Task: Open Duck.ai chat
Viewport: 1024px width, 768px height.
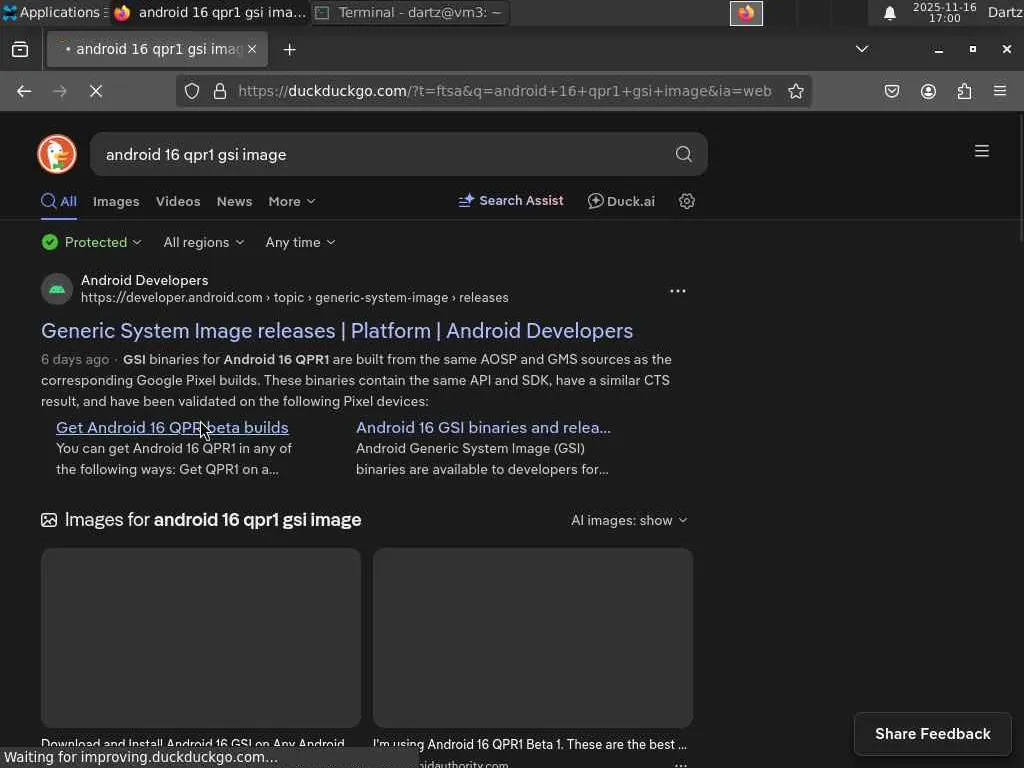Action: [621, 201]
